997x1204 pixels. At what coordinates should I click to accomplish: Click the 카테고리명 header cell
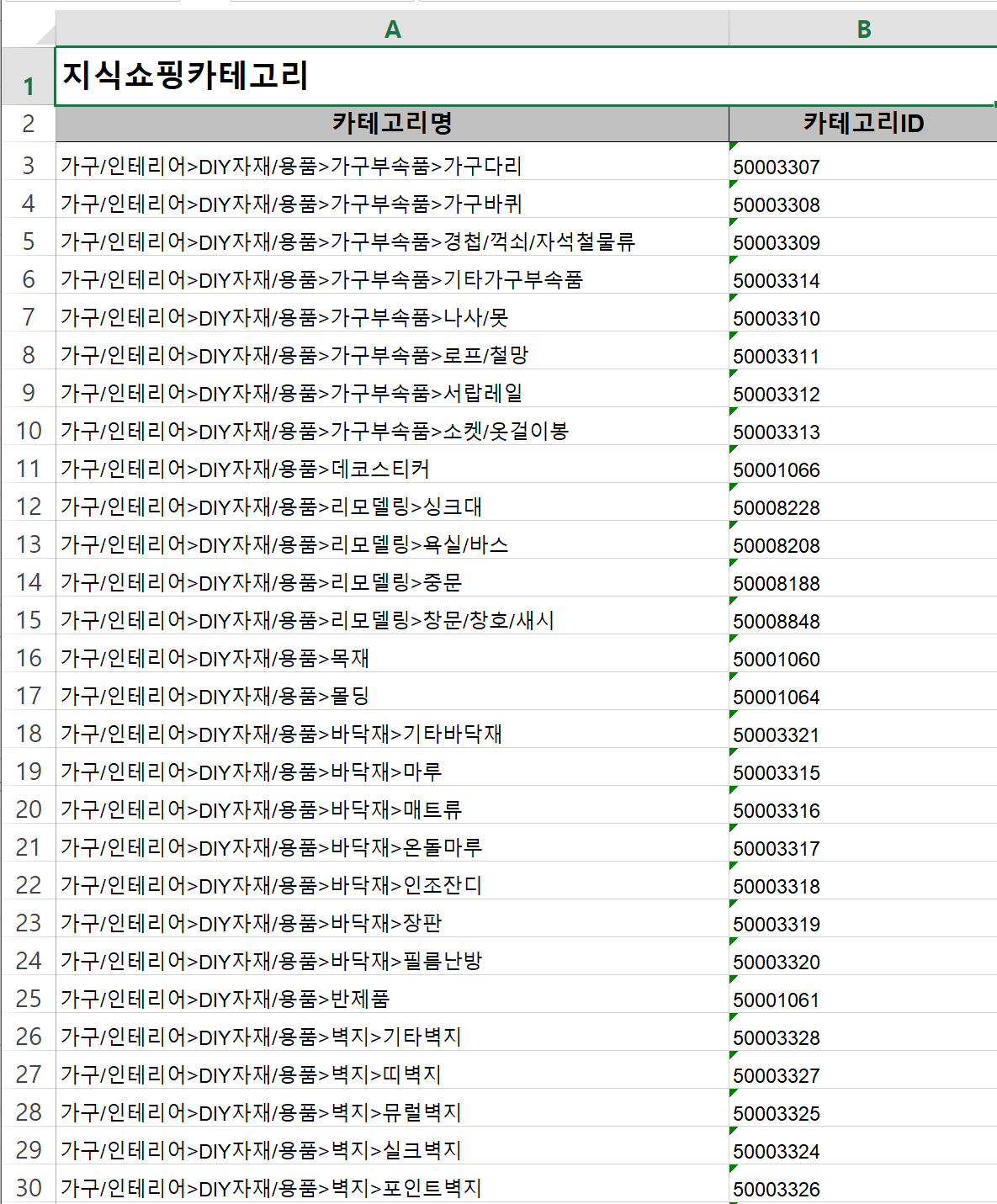click(392, 124)
